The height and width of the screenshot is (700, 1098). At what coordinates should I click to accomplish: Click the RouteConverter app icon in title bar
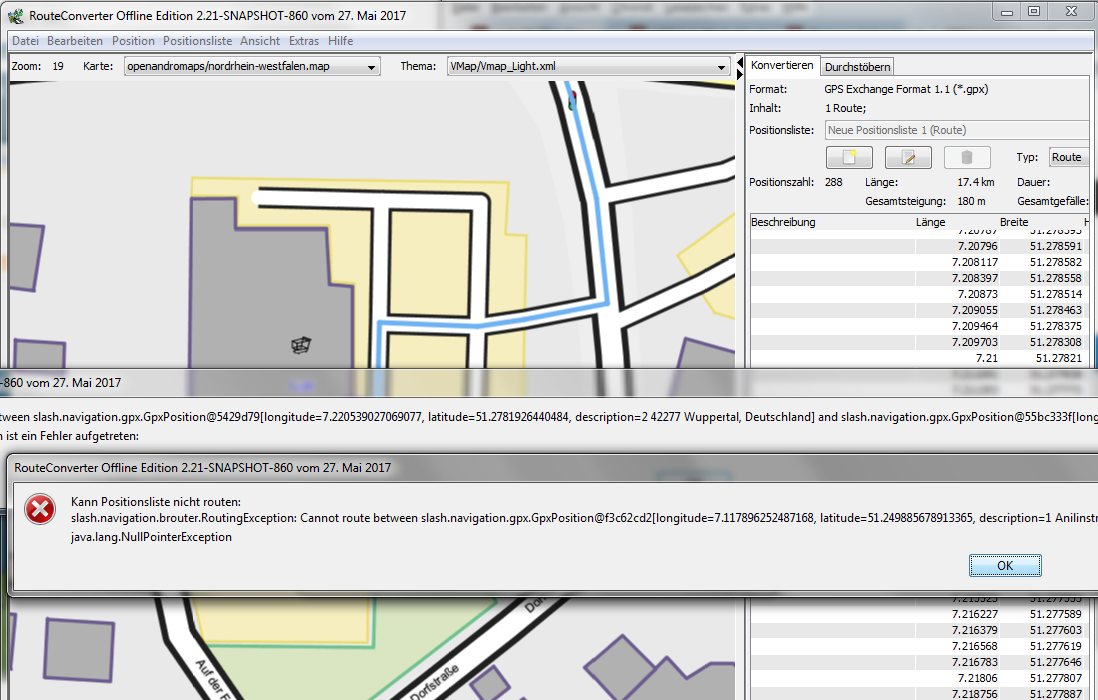tap(15, 15)
